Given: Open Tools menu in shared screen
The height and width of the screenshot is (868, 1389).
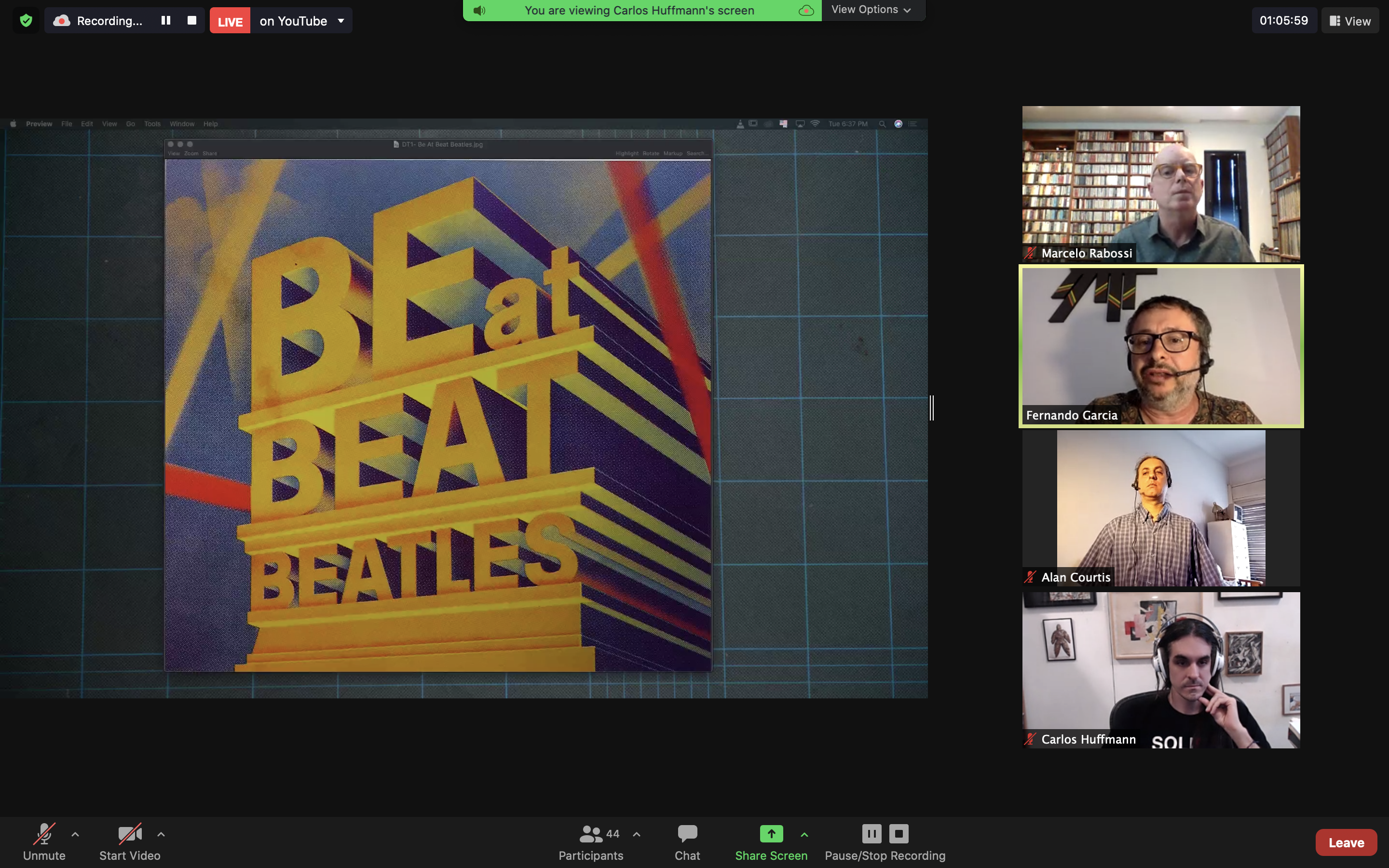Looking at the screenshot, I should (152, 123).
